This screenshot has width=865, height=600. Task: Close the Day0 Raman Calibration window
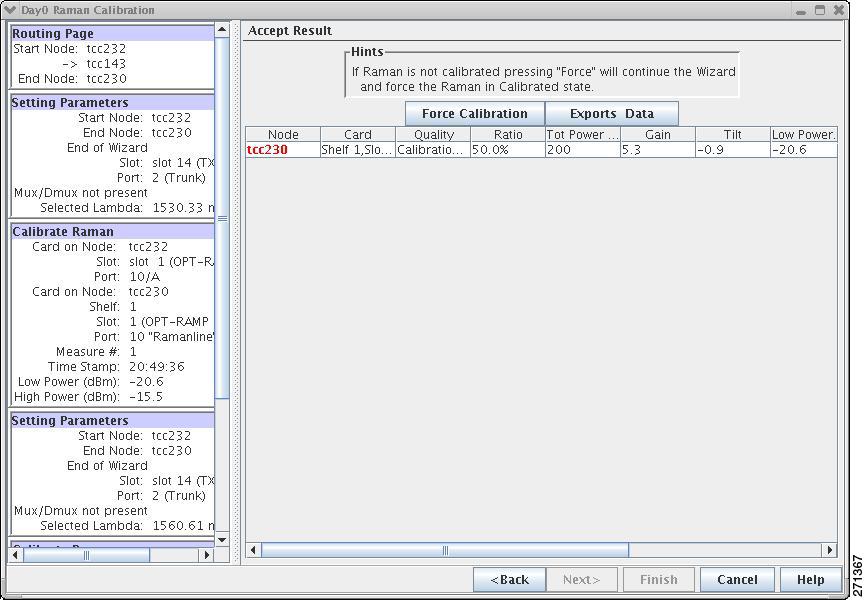839,10
